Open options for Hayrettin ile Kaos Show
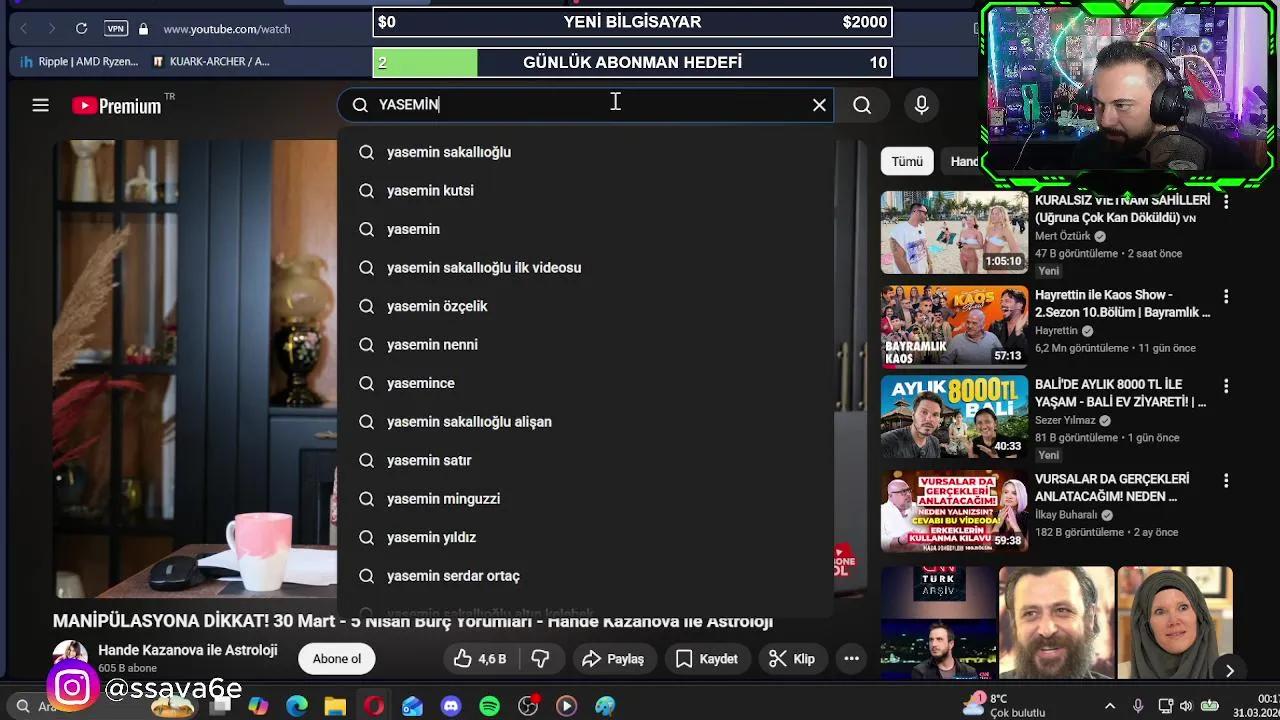 (x=1226, y=296)
